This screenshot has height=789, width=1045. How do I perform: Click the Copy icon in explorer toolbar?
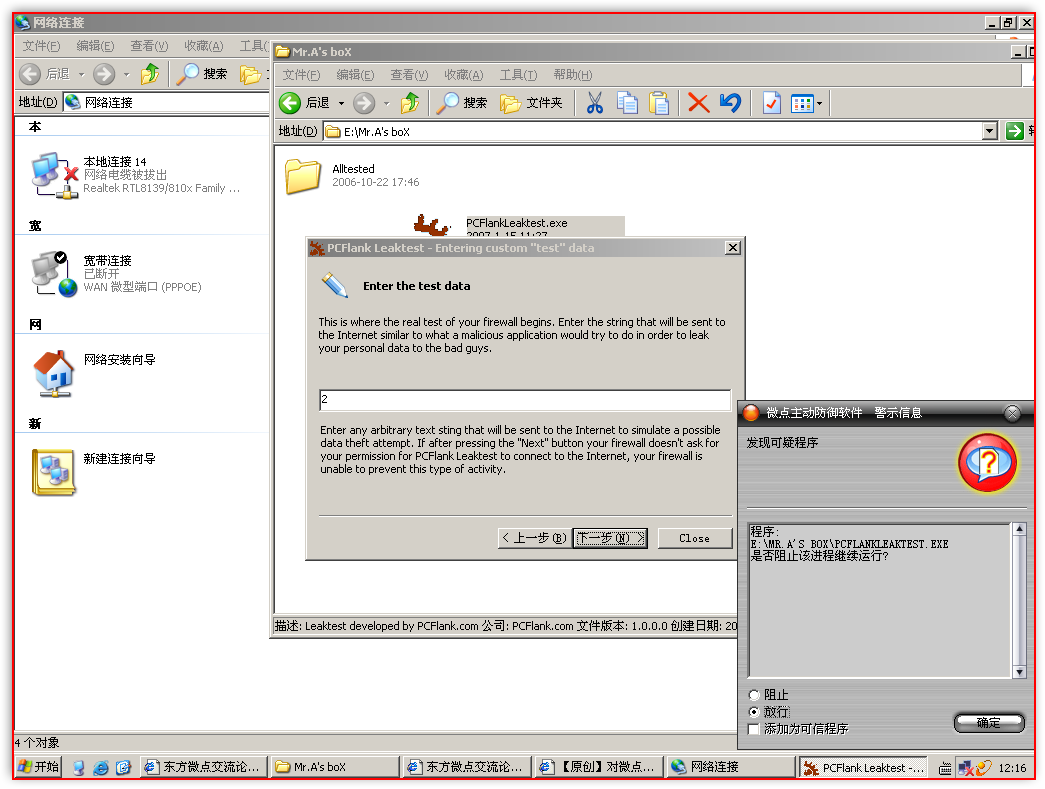(x=626, y=103)
